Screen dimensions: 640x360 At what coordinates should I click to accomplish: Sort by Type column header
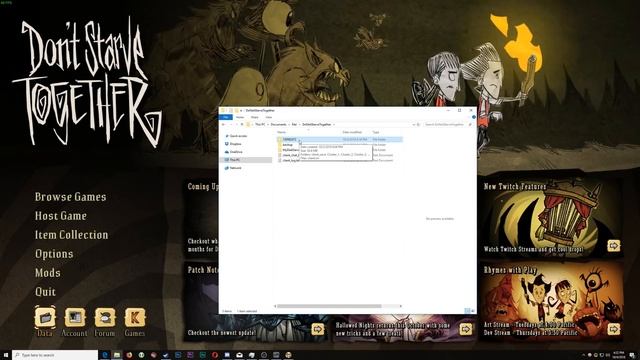click(x=376, y=132)
